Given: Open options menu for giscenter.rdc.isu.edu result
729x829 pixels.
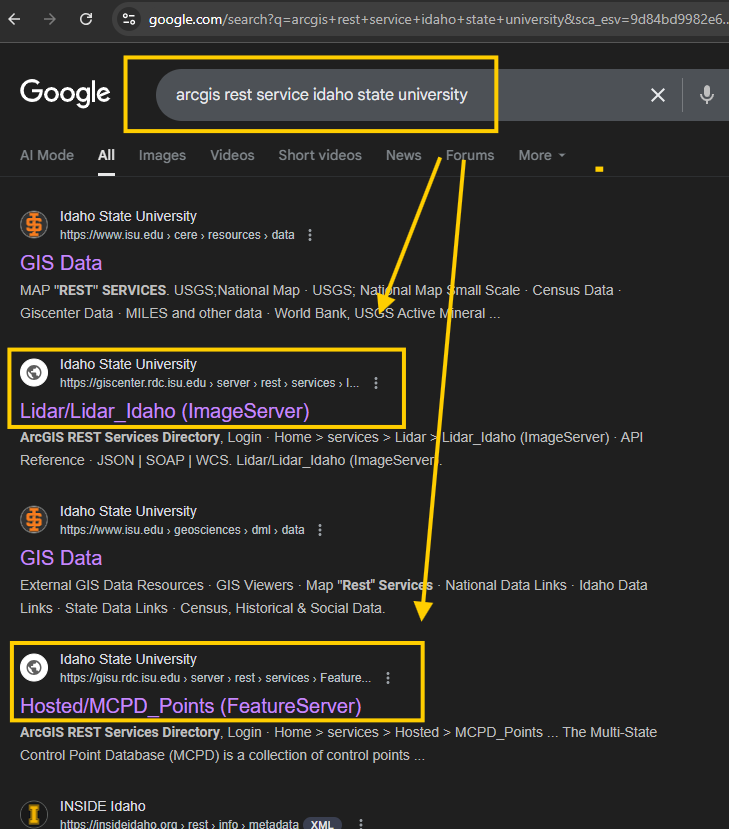Looking at the screenshot, I should click(376, 383).
